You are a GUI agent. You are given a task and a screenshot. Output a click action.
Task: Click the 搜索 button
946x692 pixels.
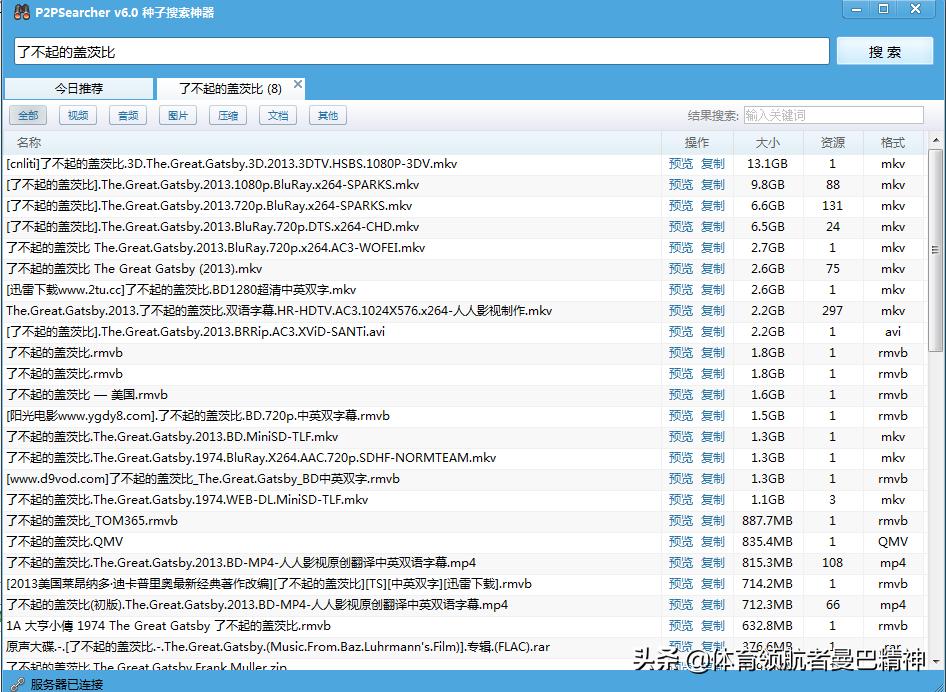[x=884, y=52]
